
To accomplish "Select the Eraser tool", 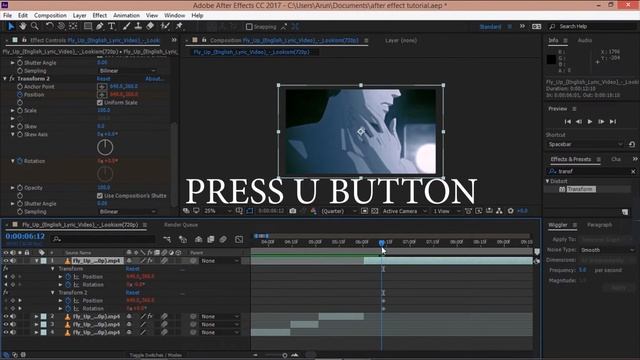I will click(x=150, y=27).
